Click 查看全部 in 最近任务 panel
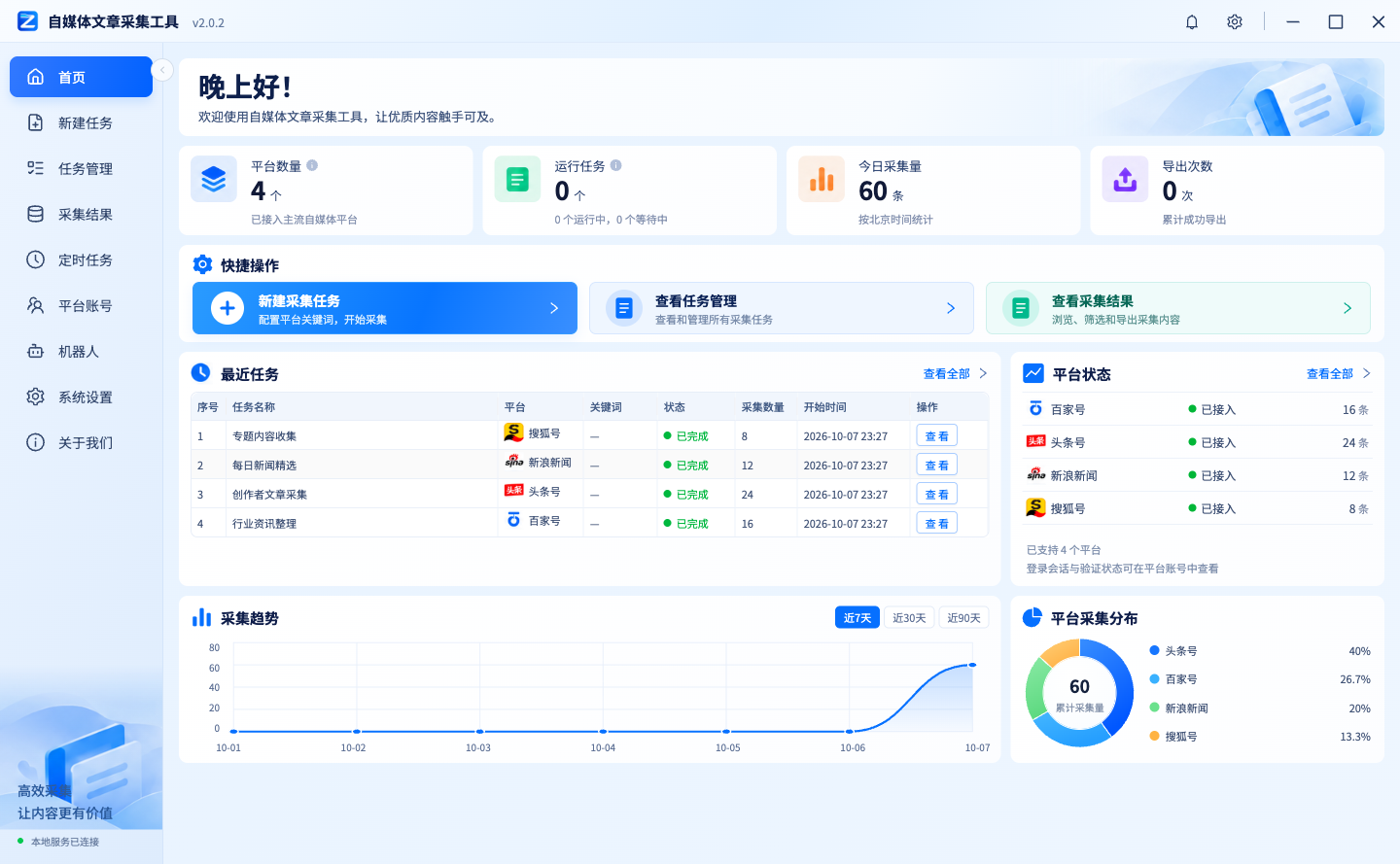 click(955, 373)
